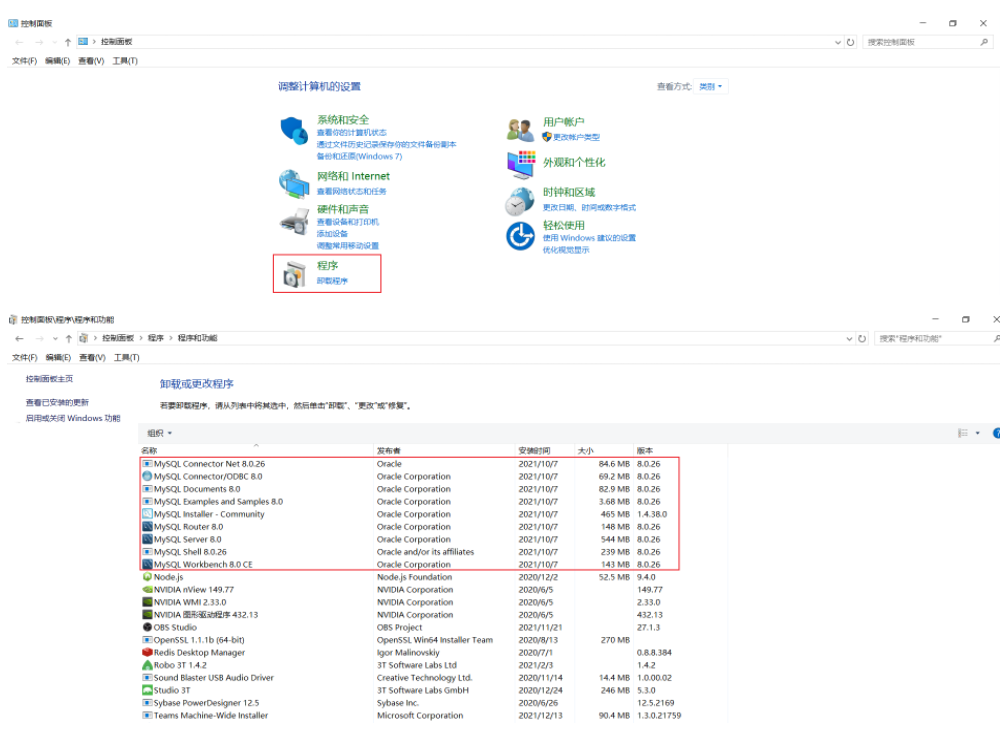Select the Robo 3T 1.4.2 icon
This screenshot has height=731, width=1005.
(147, 665)
